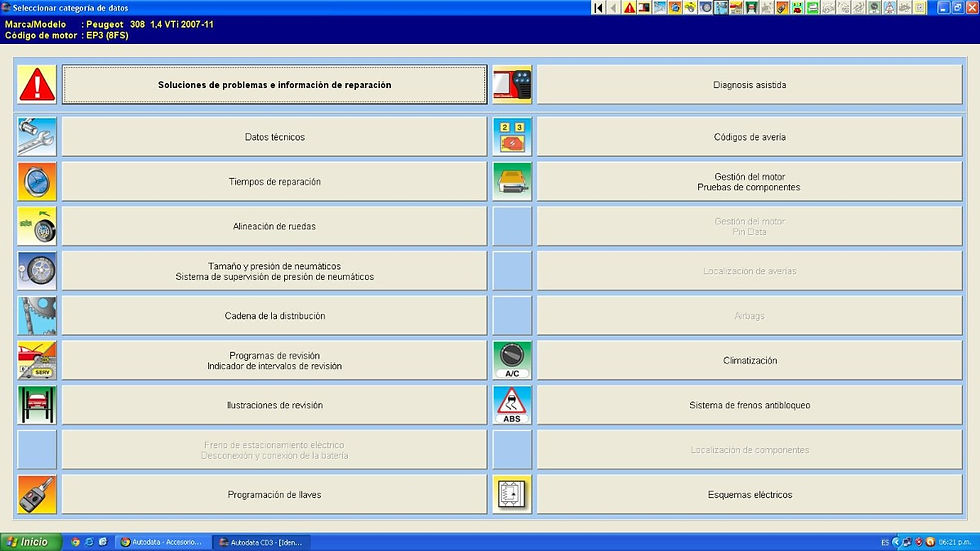This screenshot has height=551, width=980.
Task: Click the go-to-first arrow in the toolbar
Action: [x=598, y=7]
